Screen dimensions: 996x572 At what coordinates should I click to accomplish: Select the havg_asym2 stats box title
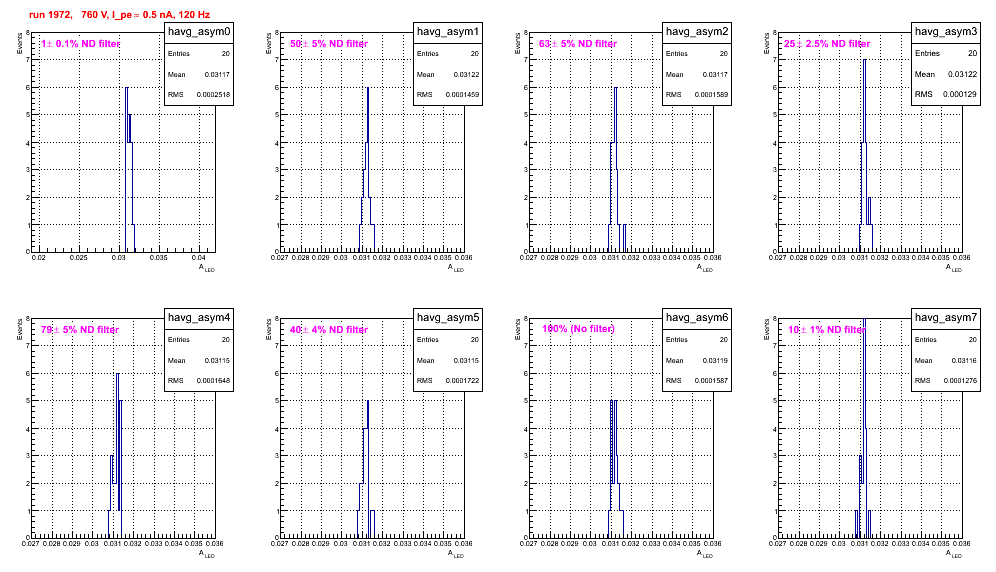point(697,31)
